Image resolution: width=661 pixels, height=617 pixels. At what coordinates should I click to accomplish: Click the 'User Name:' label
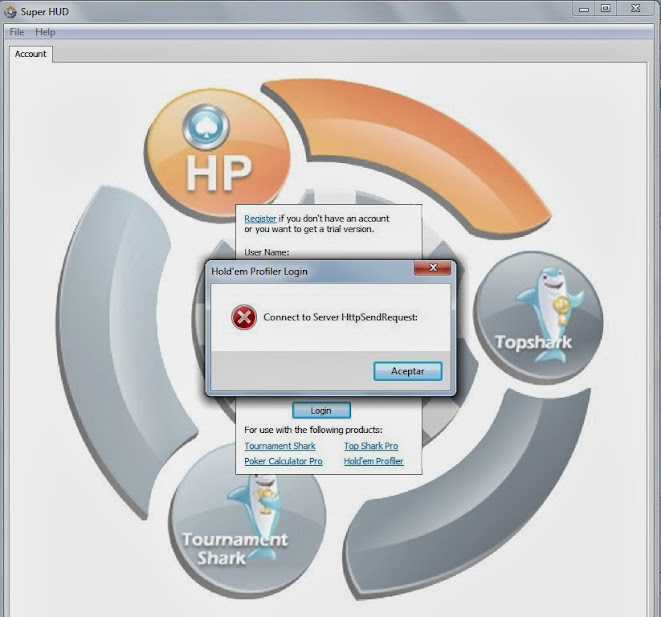(267, 252)
